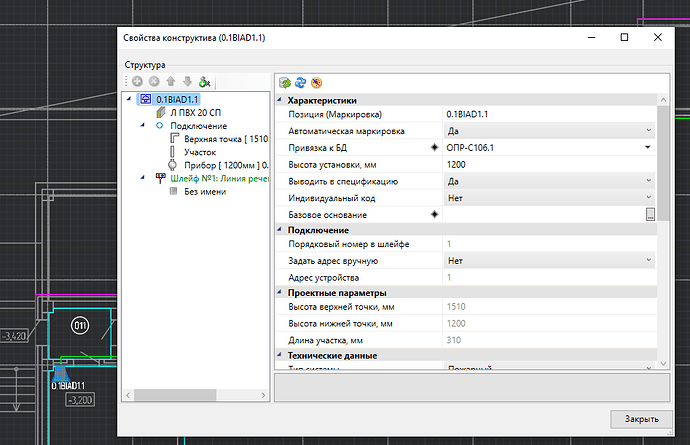Collapse the Характеристики section
690x445 pixels.
pyautogui.click(x=280, y=100)
